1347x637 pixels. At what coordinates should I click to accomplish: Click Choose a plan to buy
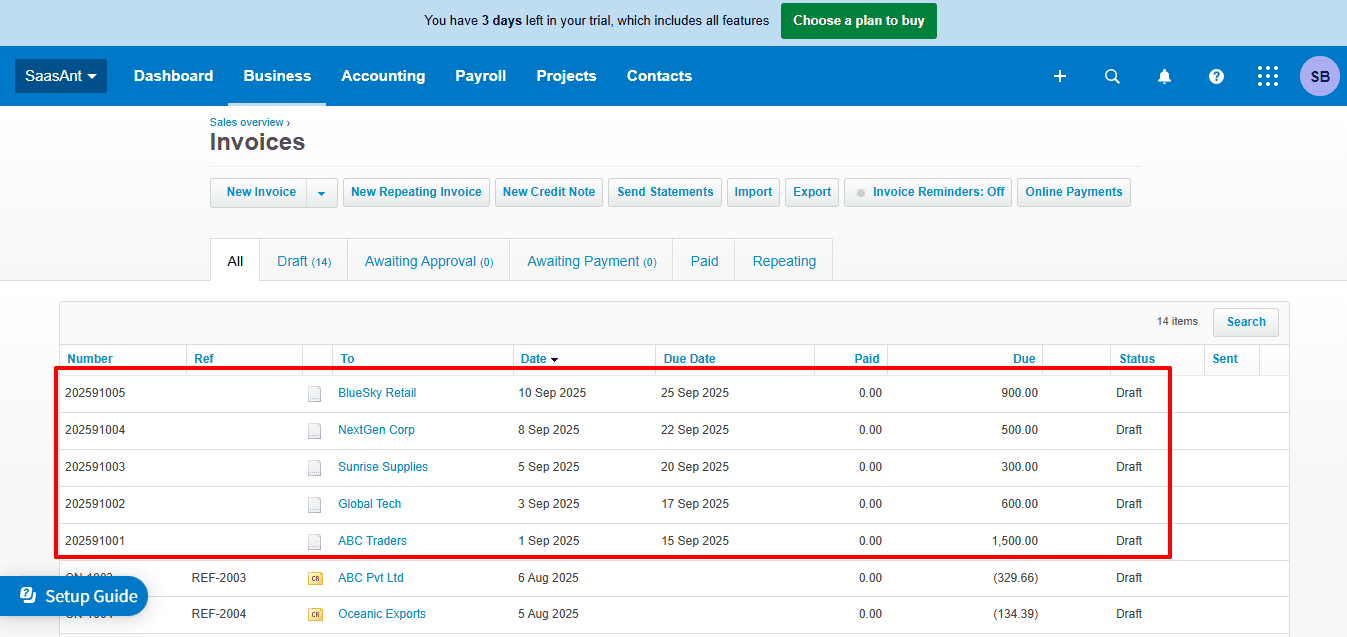(858, 20)
